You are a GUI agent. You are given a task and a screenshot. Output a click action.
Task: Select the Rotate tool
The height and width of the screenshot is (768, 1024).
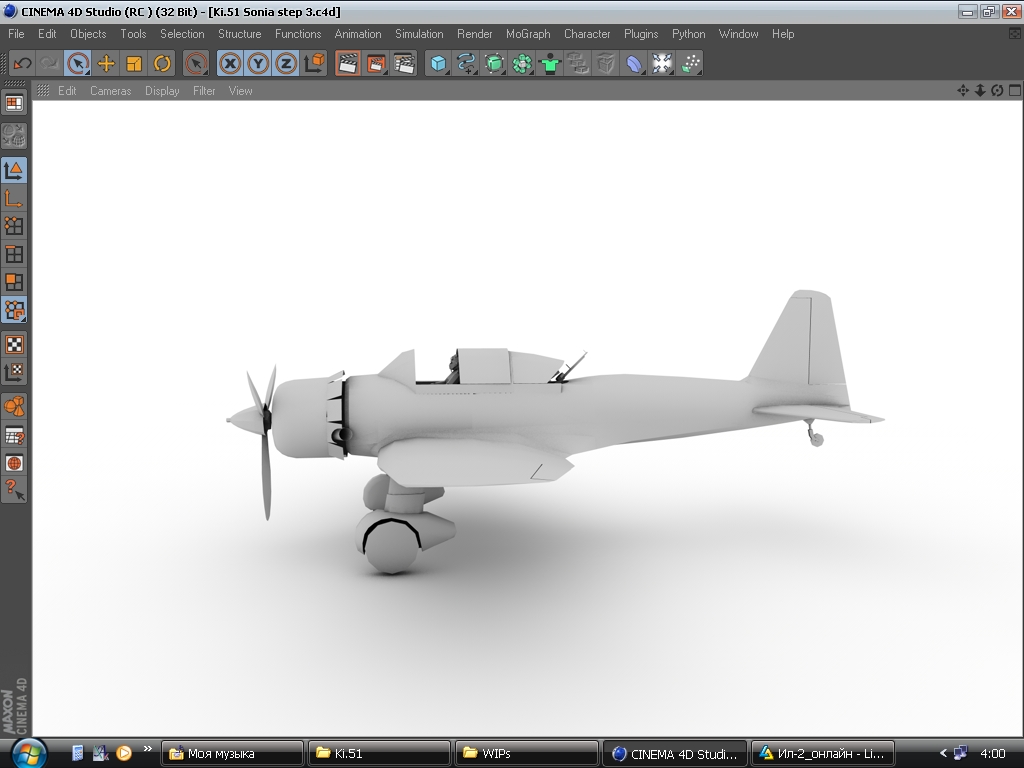point(162,64)
